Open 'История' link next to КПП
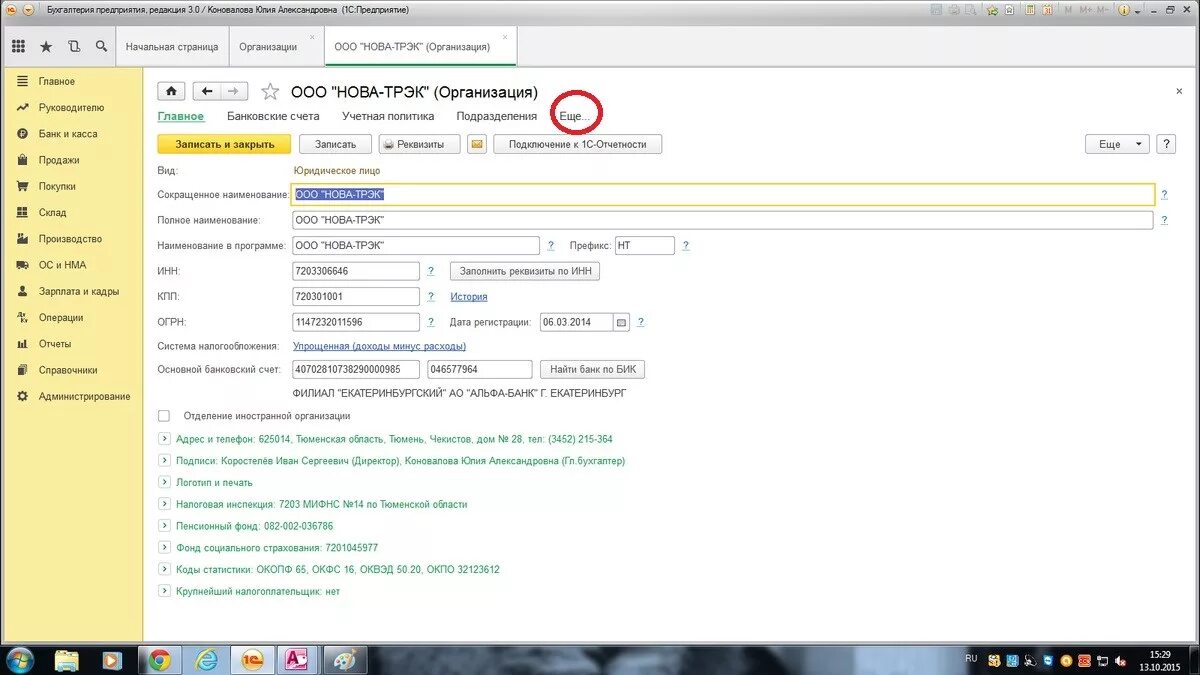The width and height of the screenshot is (1200, 675). click(x=469, y=297)
